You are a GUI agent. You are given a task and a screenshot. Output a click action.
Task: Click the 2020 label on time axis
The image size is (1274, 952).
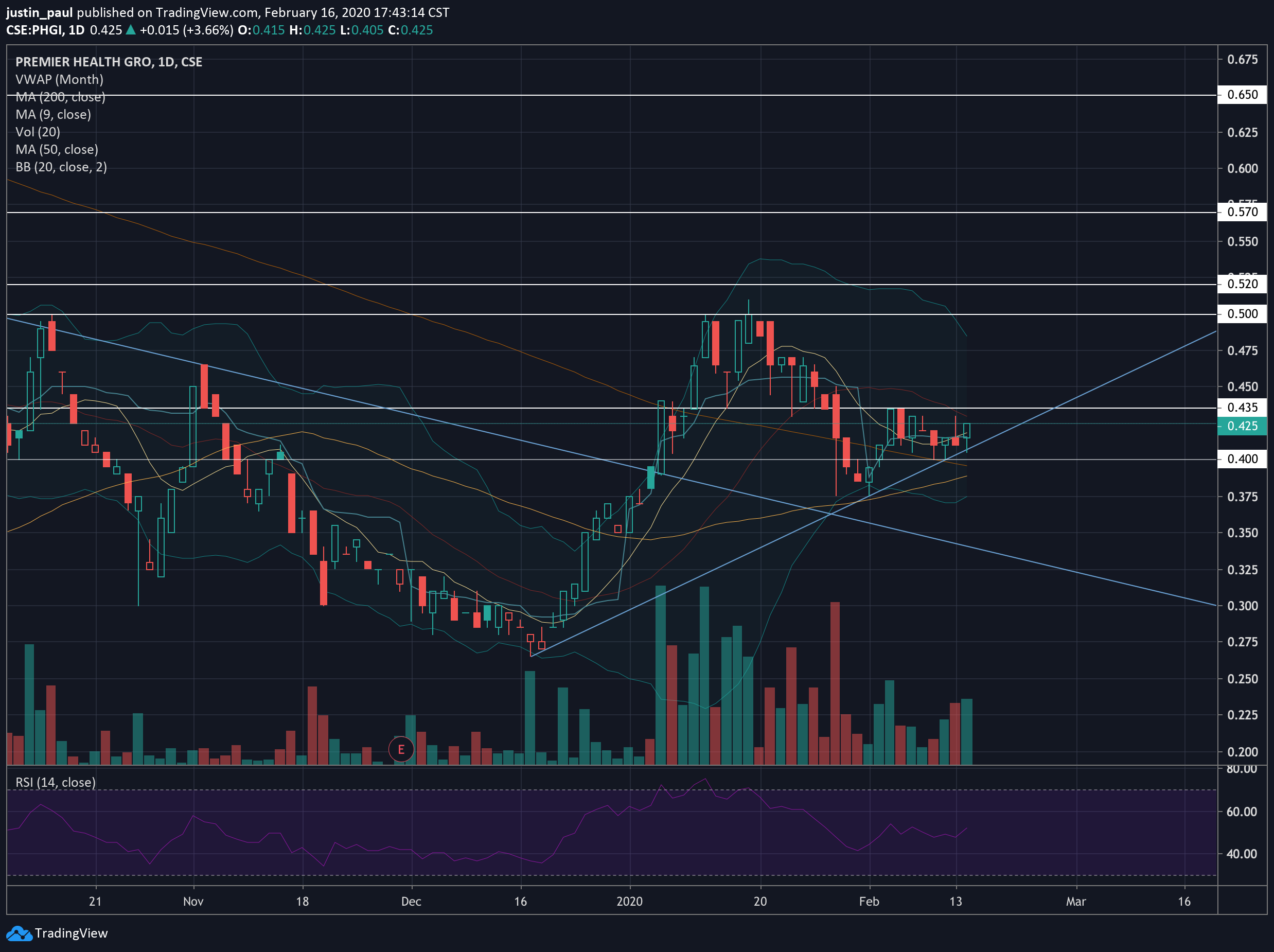click(x=629, y=902)
